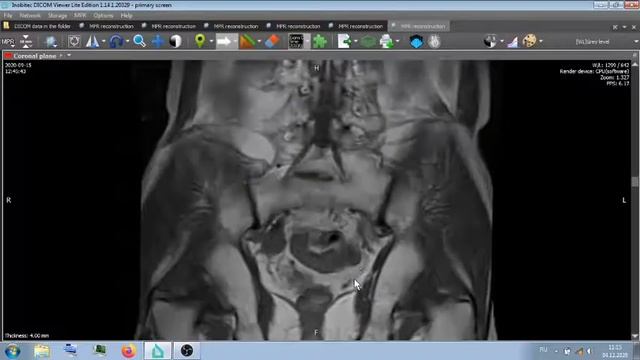Select the ruler measurement tool

pyautogui.click(x=247, y=41)
